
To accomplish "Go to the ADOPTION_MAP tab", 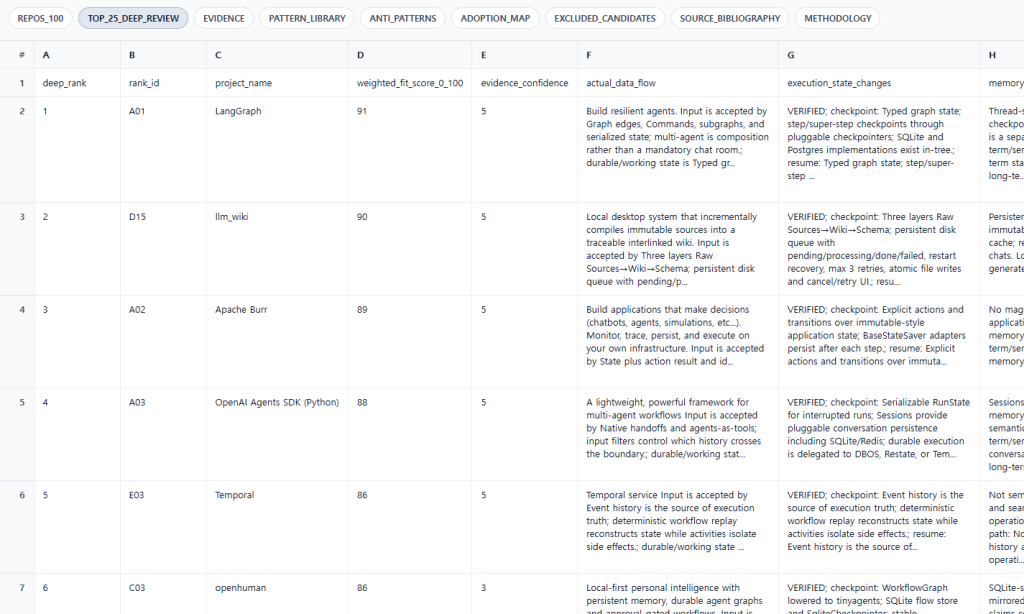I will (x=495, y=18).
